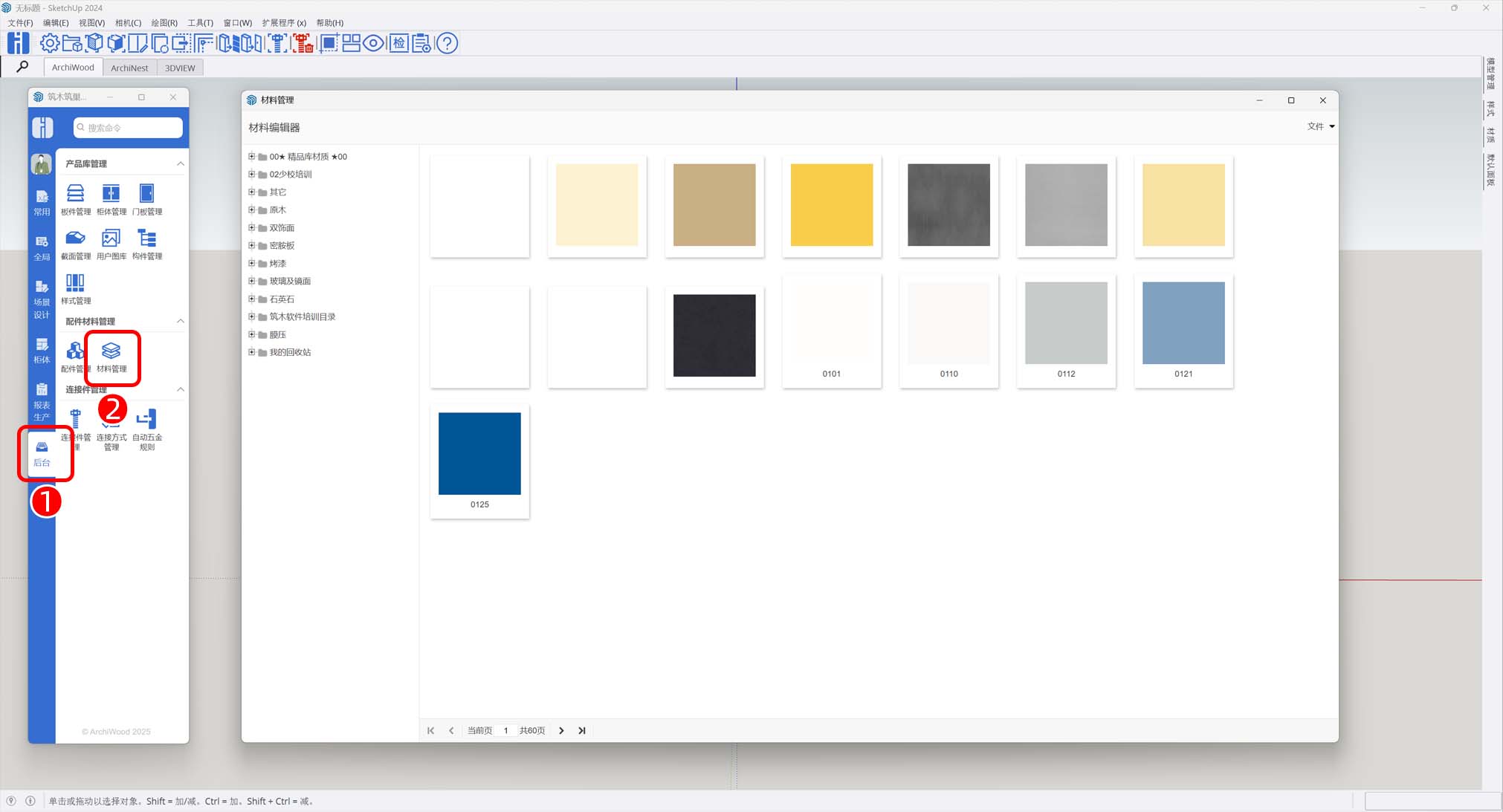Select the 0125 dark blue material swatch
This screenshot has height=812, width=1503.
click(479, 453)
